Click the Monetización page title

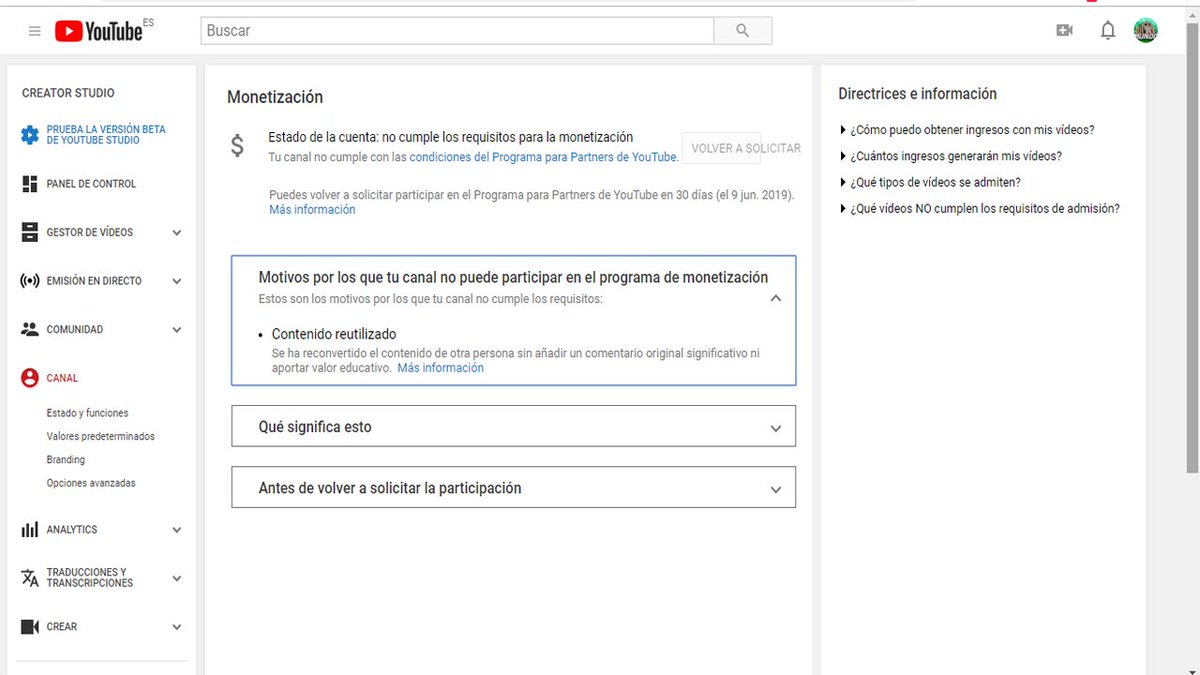(x=275, y=97)
